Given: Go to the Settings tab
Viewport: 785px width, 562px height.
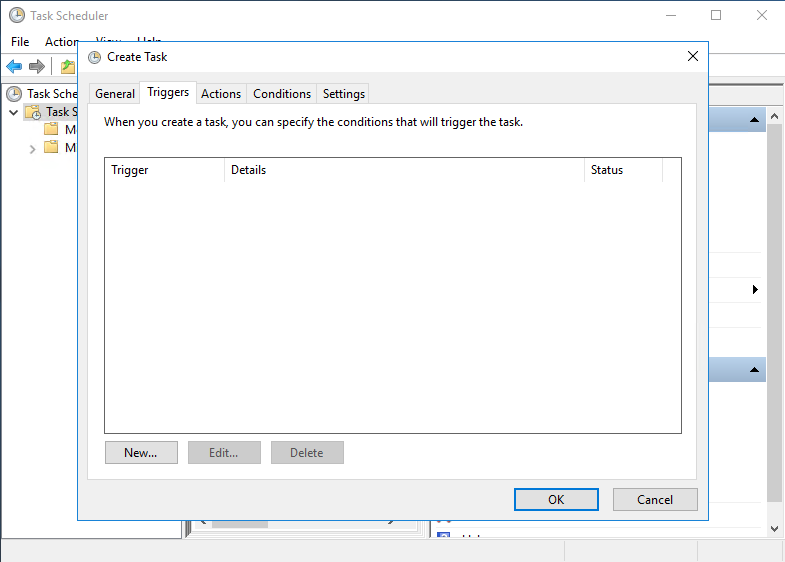Looking at the screenshot, I should click(343, 94).
